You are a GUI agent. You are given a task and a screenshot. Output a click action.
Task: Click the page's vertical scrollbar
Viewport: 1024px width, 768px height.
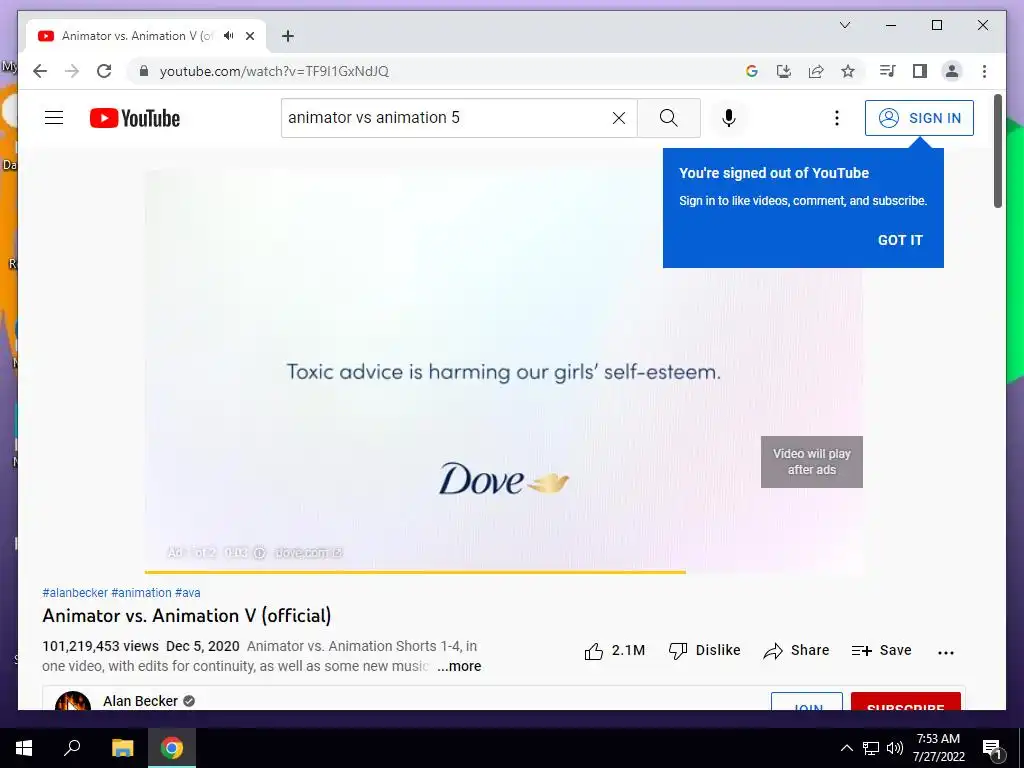click(x=998, y=151)
